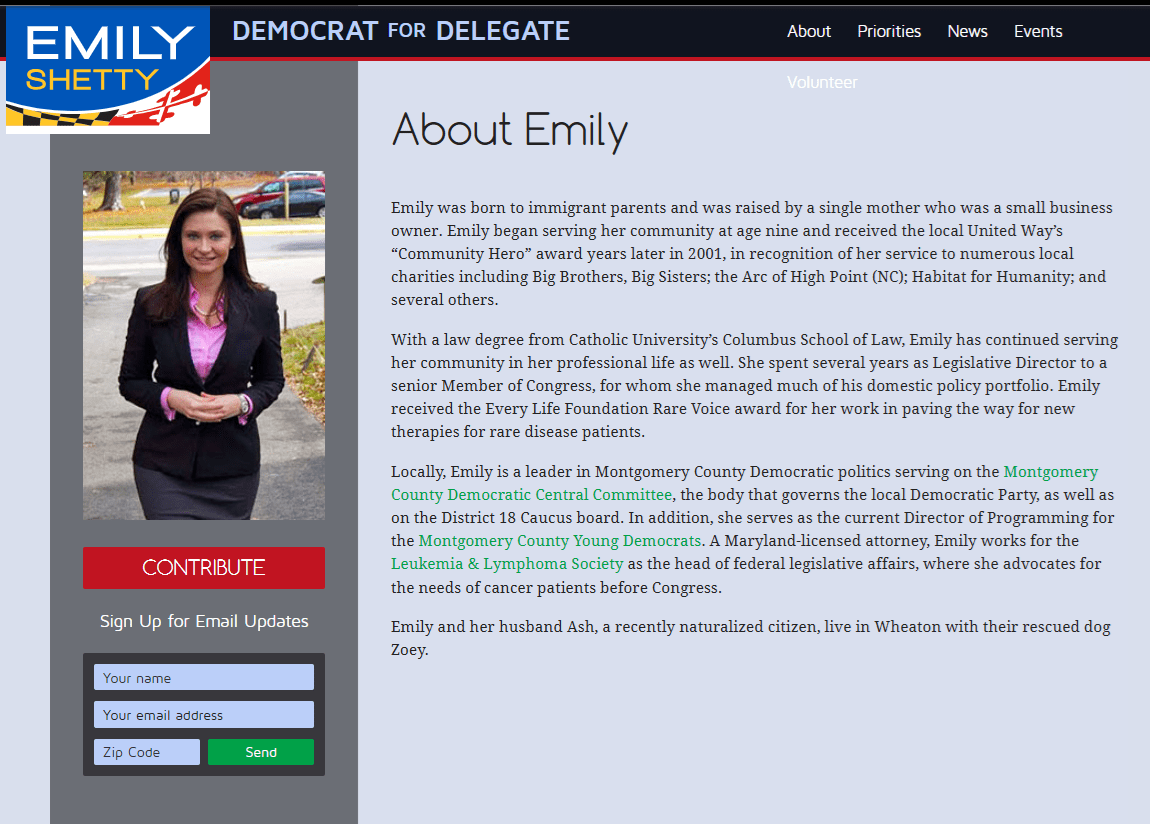
Task: Click the 'About Emily' page heading
Action: point(509,130)
